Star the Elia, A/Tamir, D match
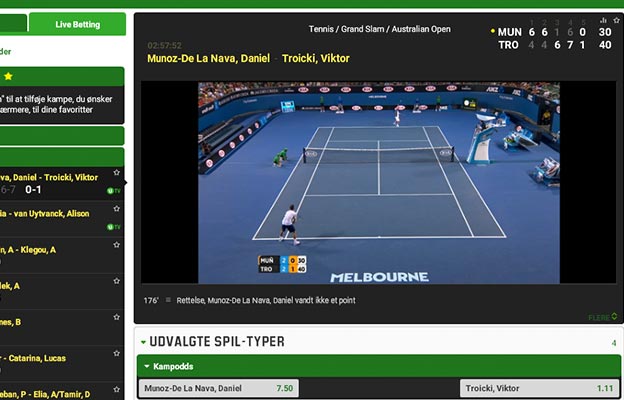This screenshot has width=624, height=400. 117,389
